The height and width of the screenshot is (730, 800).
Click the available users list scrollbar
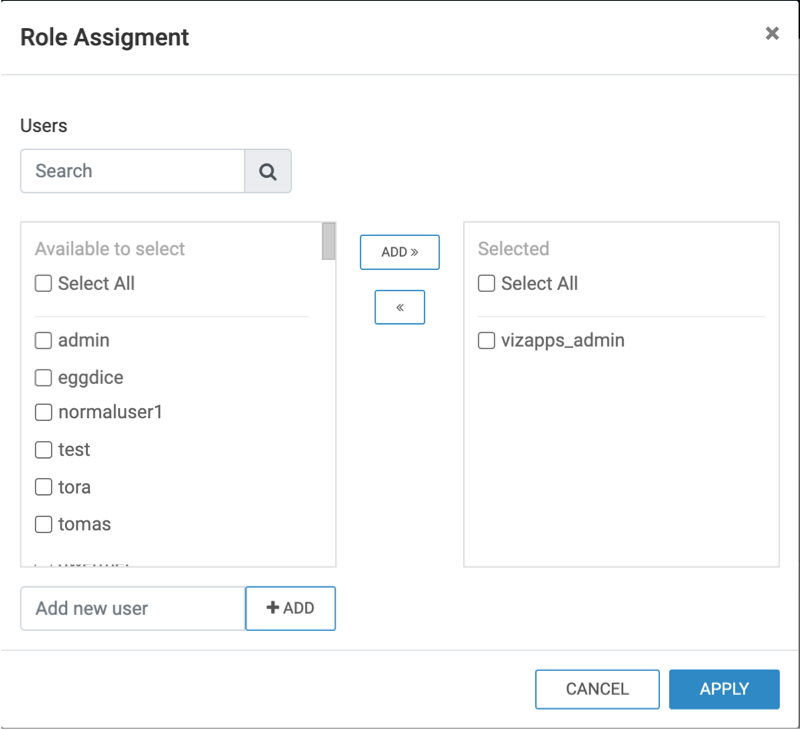(328, 242)
